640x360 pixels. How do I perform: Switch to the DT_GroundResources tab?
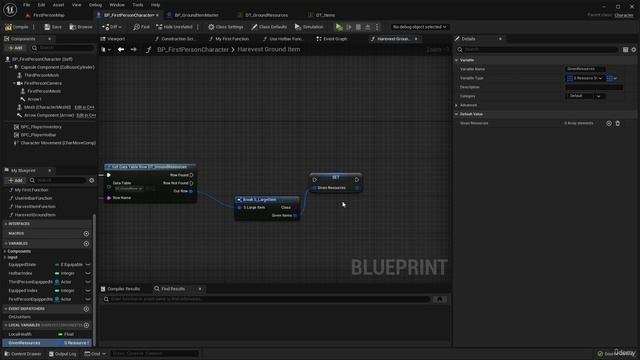(x=266, y=15)
